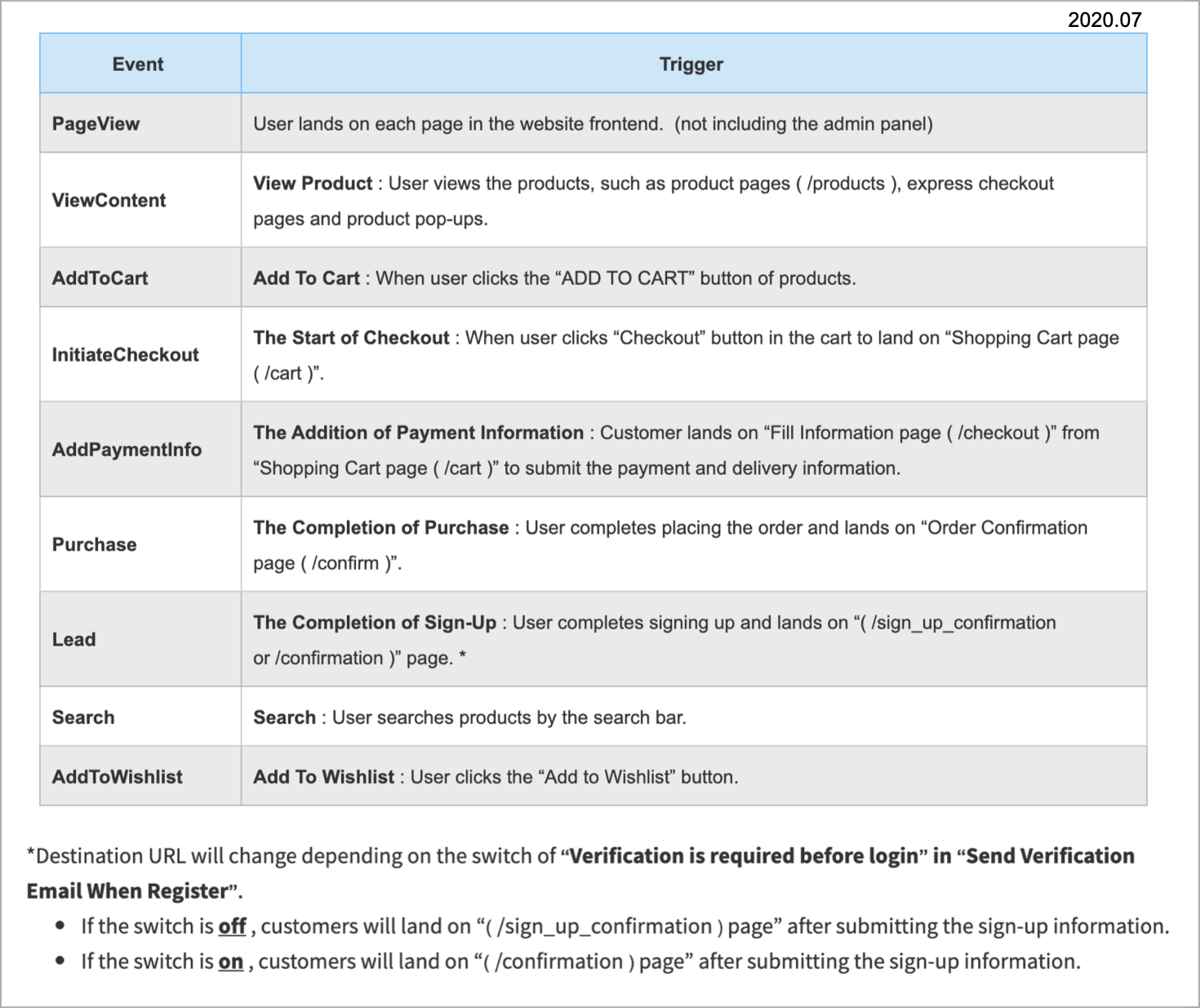
Task: Click the Search event name
Action: (x=83, y=717)
